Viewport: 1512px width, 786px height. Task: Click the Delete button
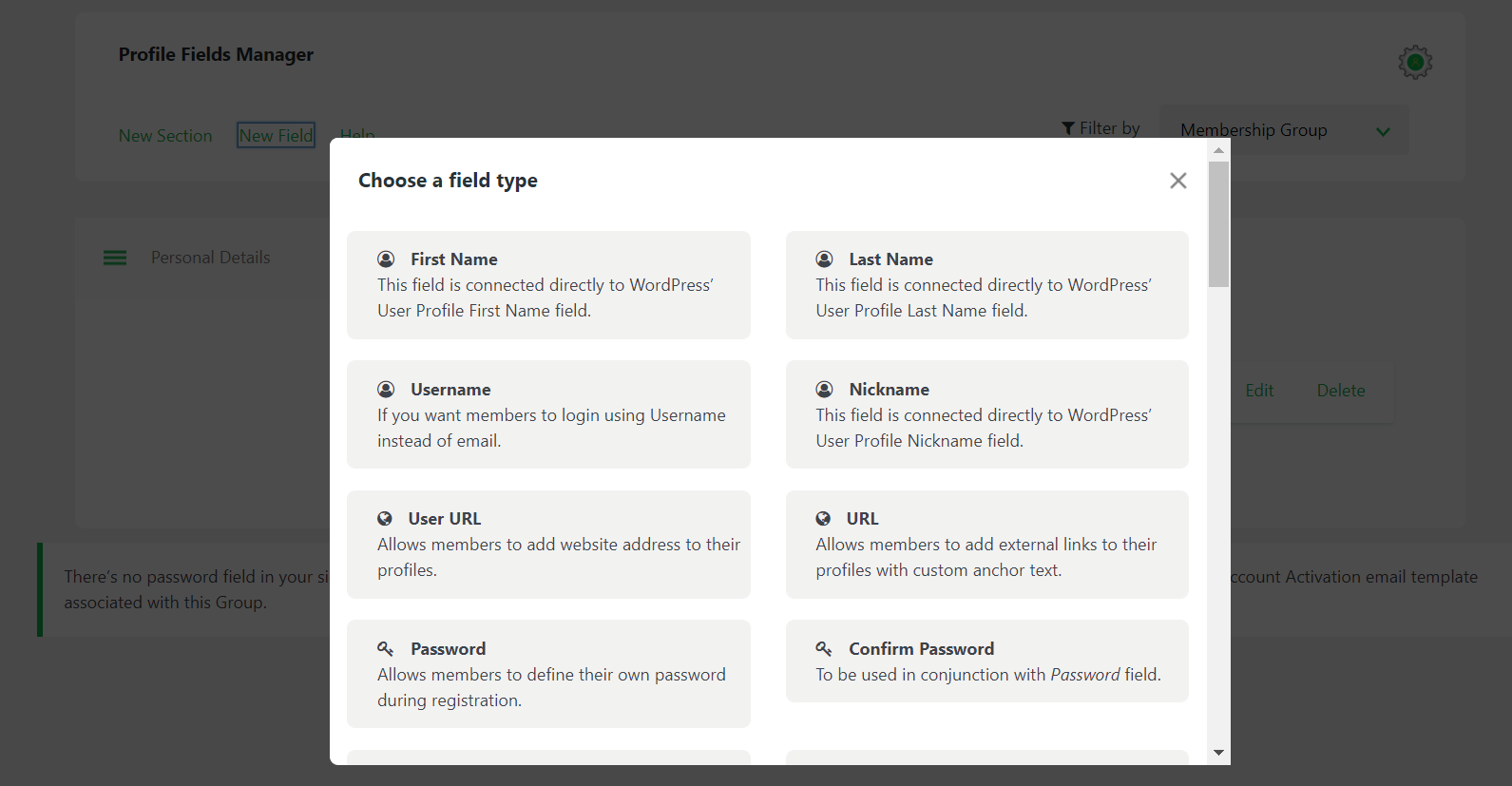coord(1340,390)
